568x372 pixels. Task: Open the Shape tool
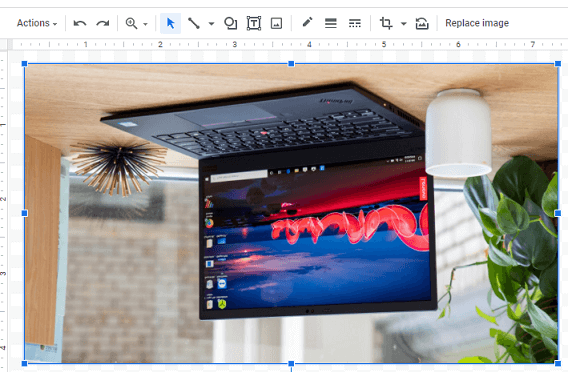(230, 23)
